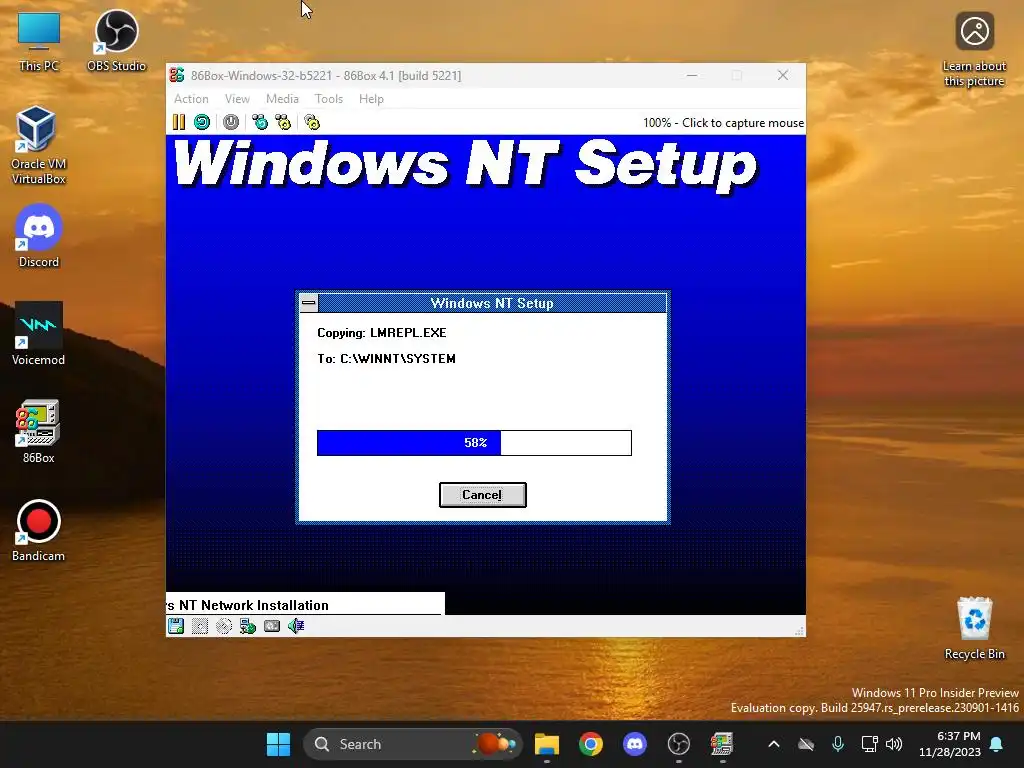
Task: Click the hard disk status icon
Action: pos(272,626)
